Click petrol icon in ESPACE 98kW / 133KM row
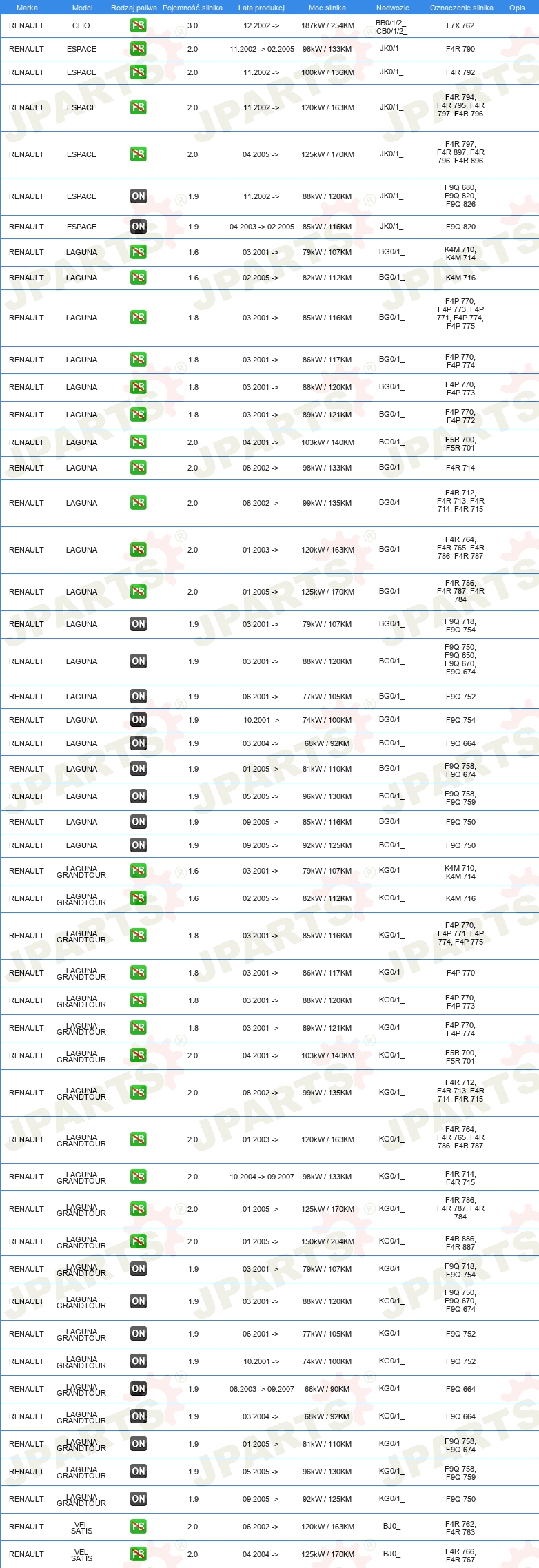Screen dimensions: 539x1568 tap(139, 49)
